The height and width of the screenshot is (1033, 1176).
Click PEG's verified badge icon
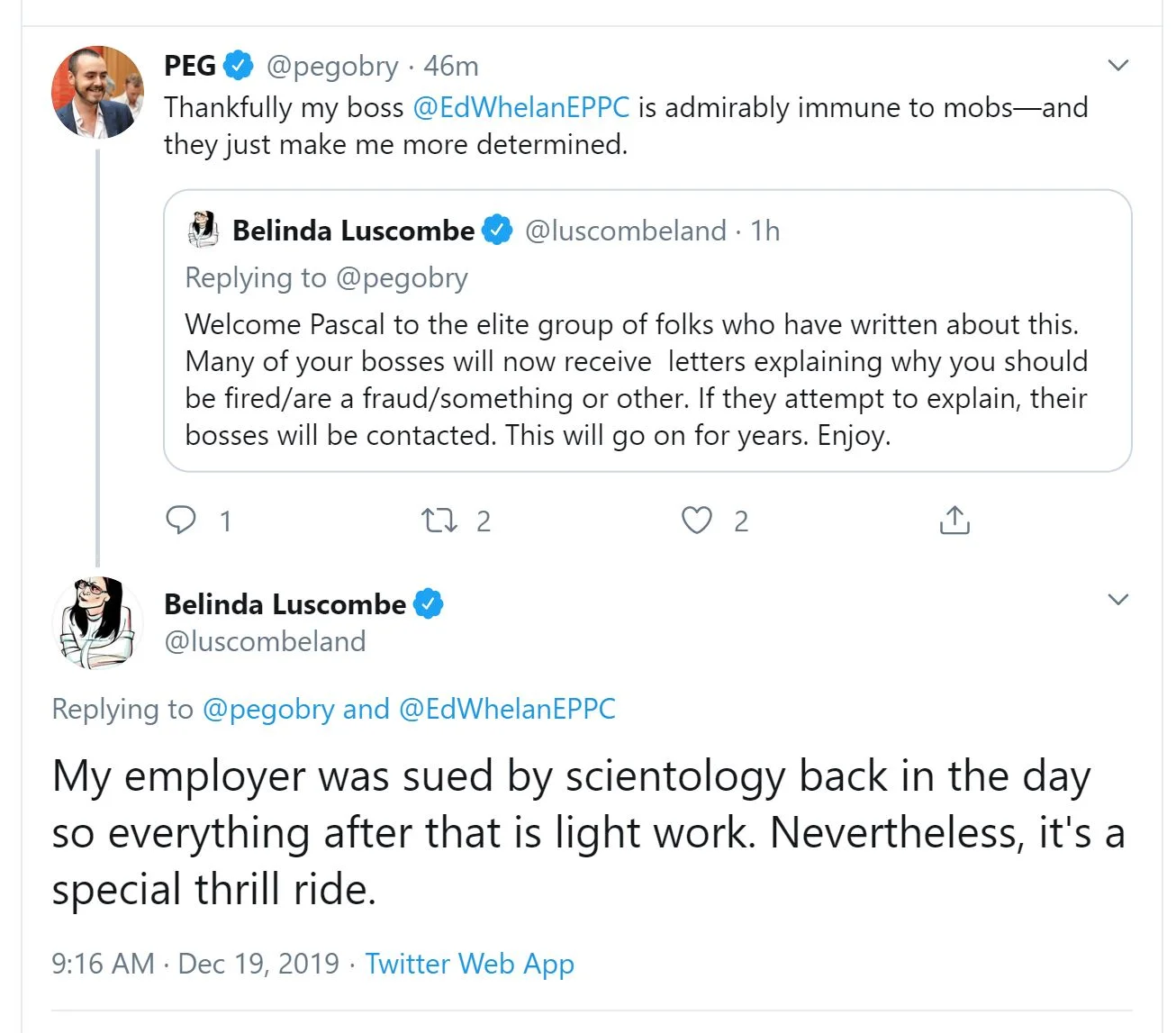pyautogui.click(x=239, y=66)
